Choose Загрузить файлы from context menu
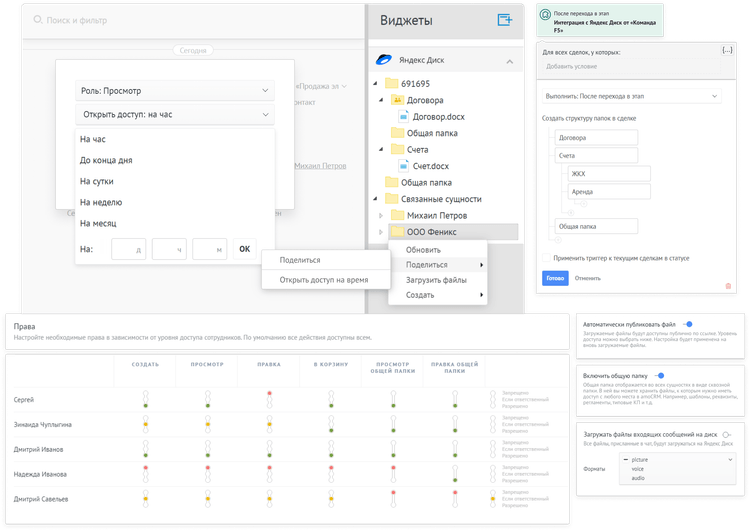The image size is (750, 531). pyautogui.click(x=435, y=280)
